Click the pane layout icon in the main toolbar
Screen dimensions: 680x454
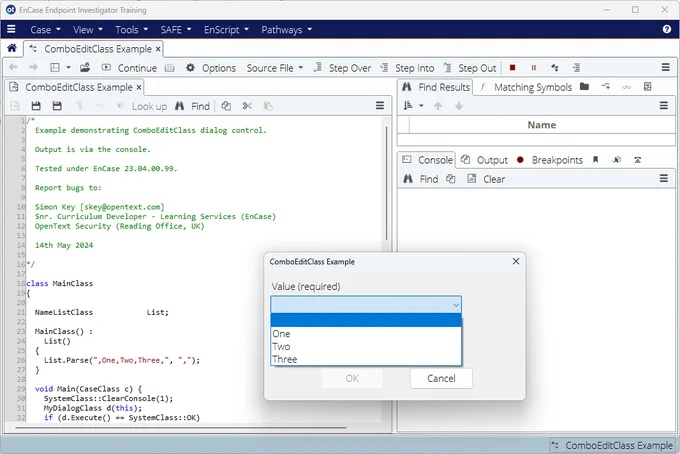tap(55, 67)
